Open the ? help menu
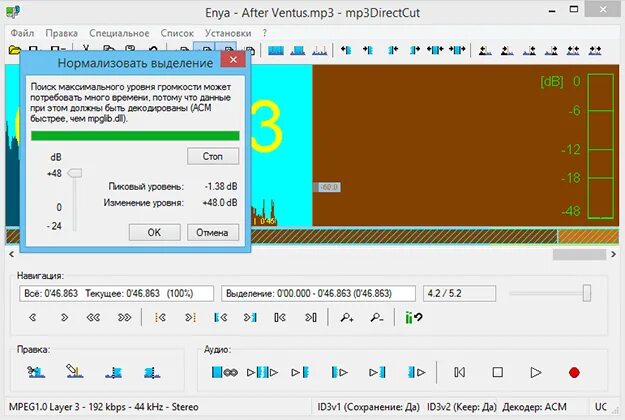This screenshot has height=420, width=625. tap(264, 33)
